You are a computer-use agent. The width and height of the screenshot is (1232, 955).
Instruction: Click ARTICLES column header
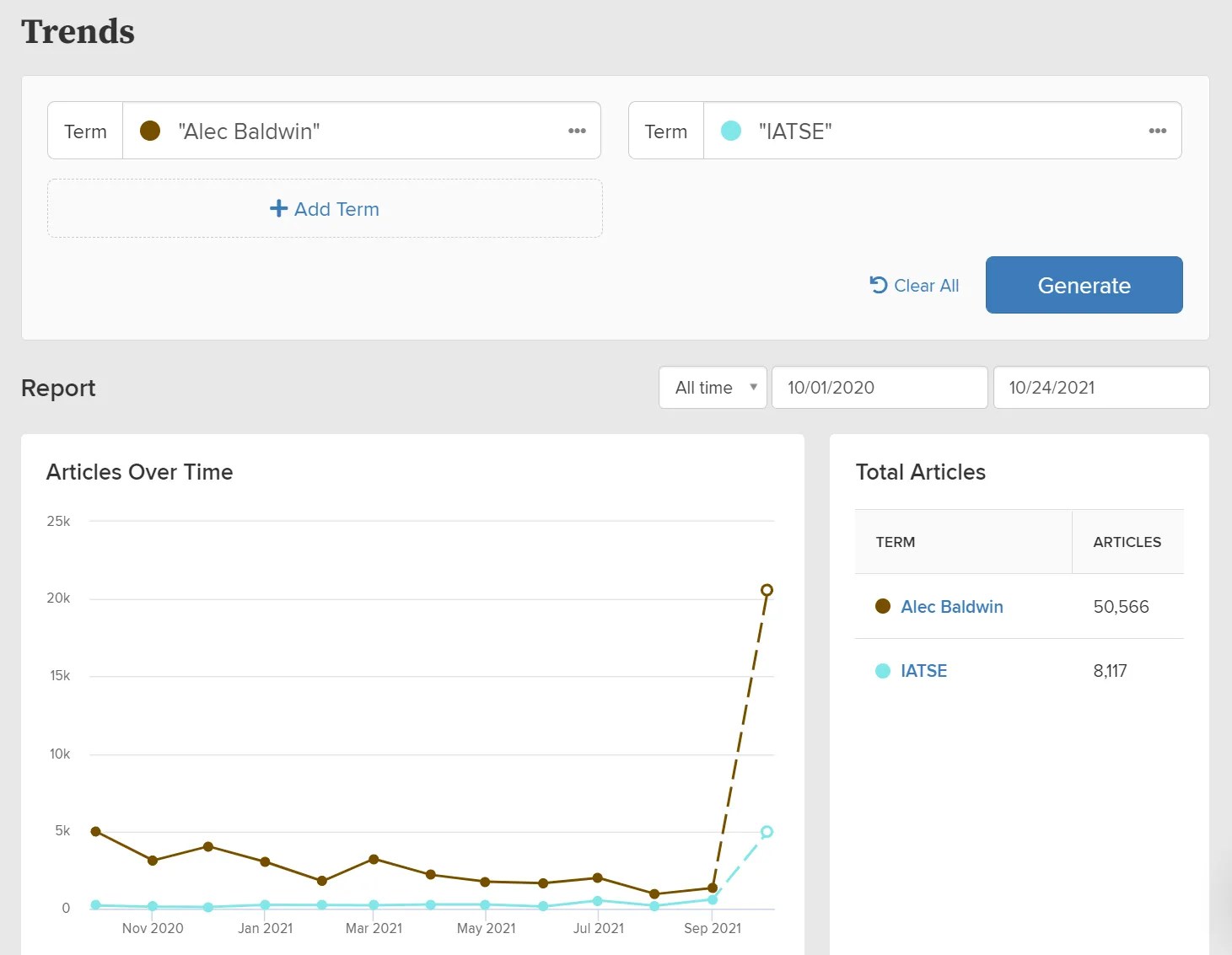tap(1127, 542)
